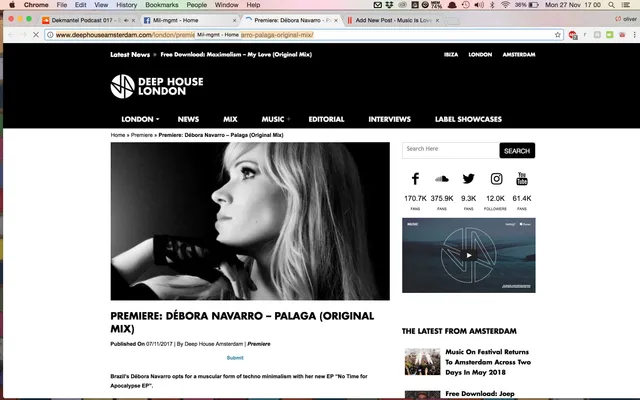
Task: Click the Dropbox icon in menu bar
Action: [x=389, y=5]
